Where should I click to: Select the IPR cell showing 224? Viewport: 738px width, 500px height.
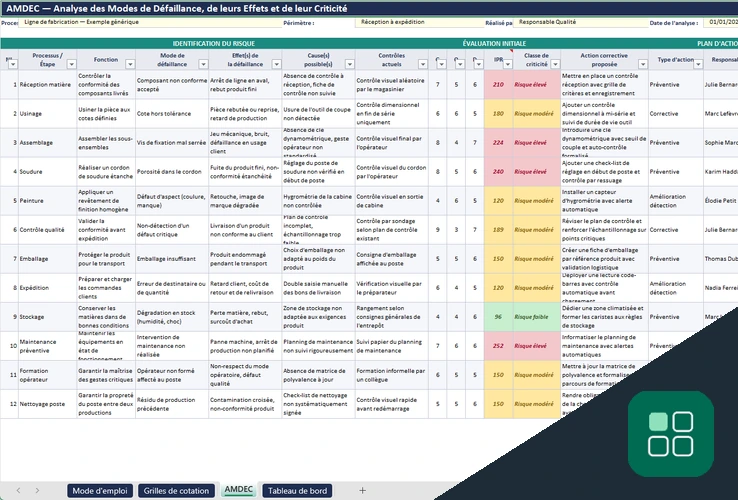(498, 143)
